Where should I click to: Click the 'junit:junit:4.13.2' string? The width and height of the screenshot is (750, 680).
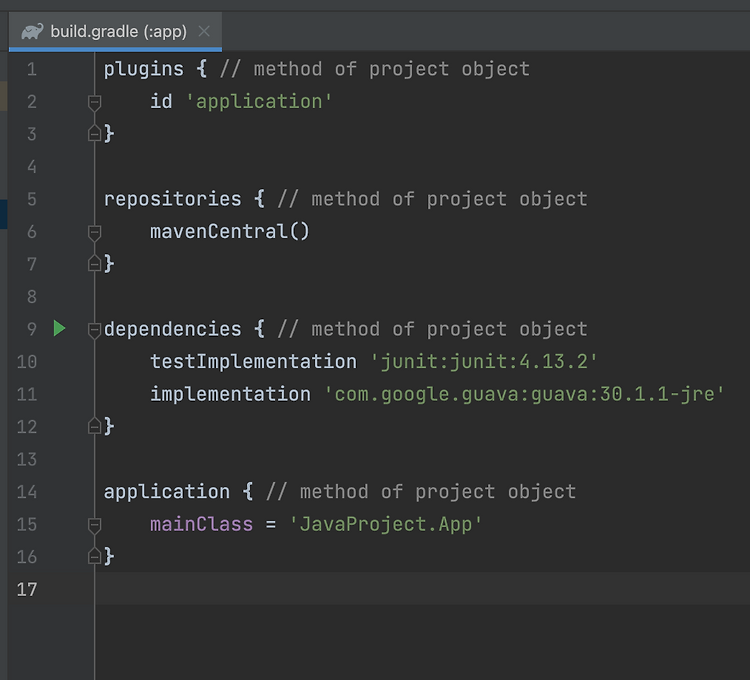pyautogui.click(x=484, y=362)
